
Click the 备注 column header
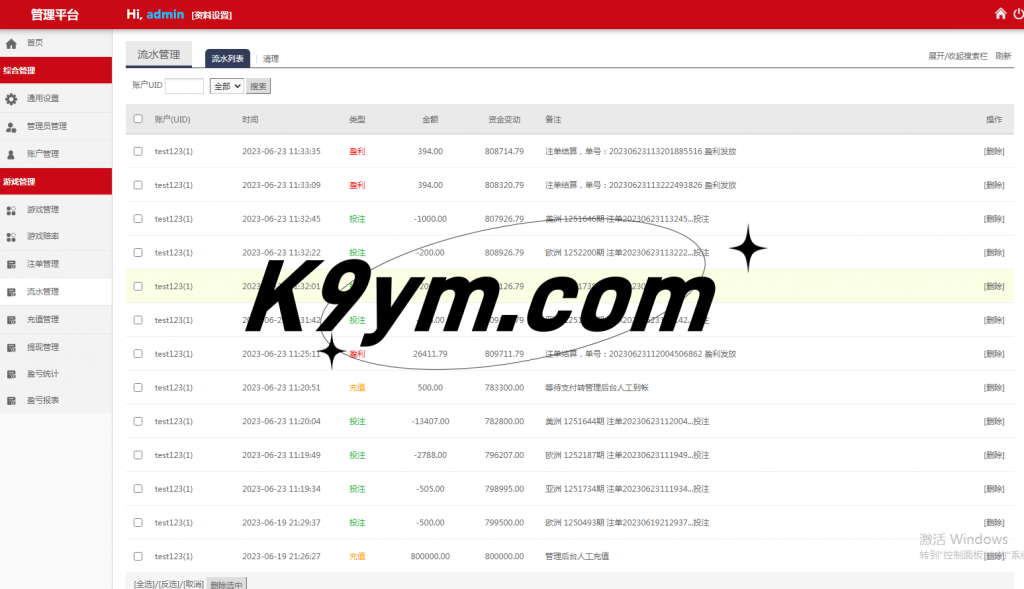pos(553,119)
